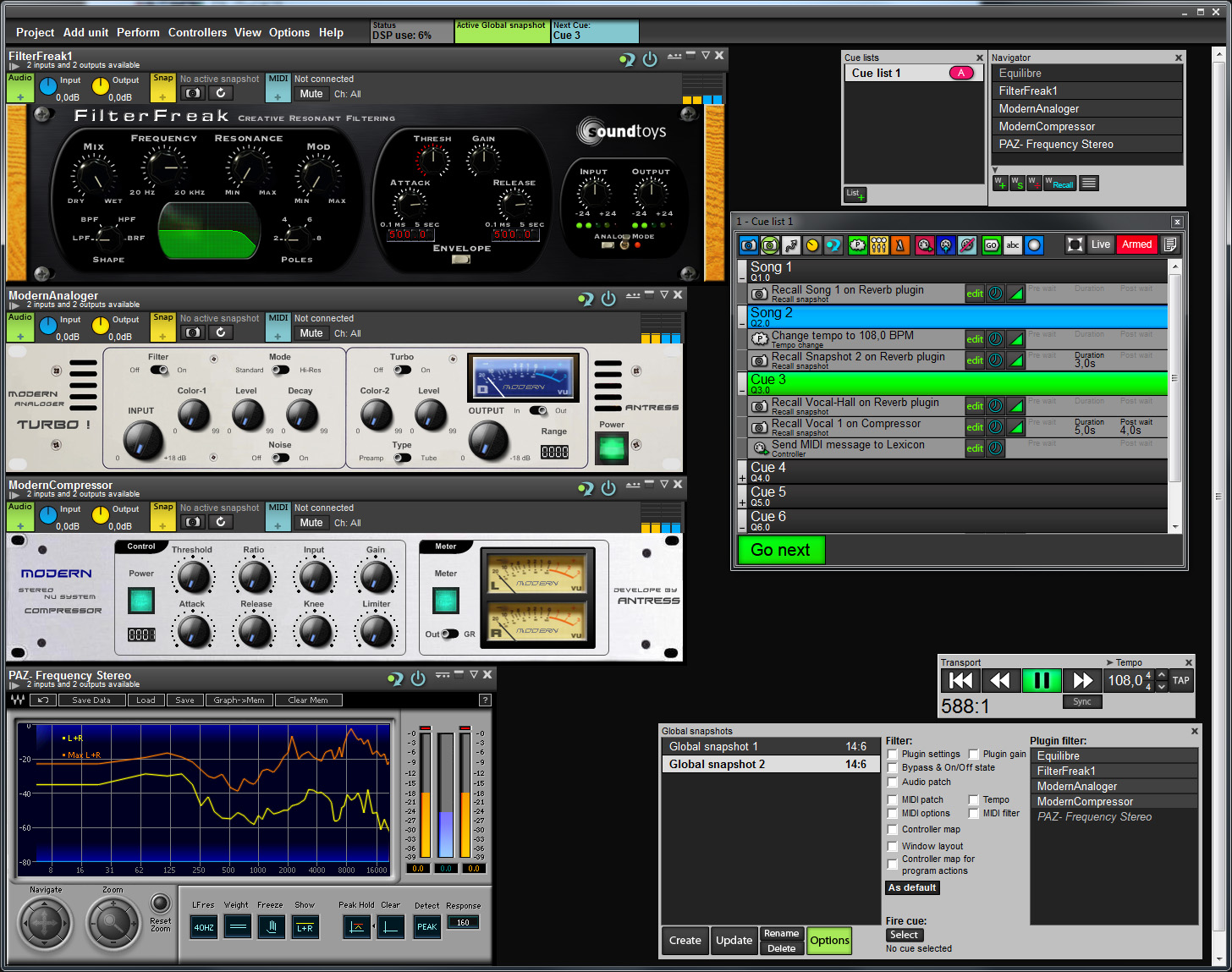Check the Tempo filter checkbox
Viewport: 1232px width, 972px height.
(x=974, y=800)
